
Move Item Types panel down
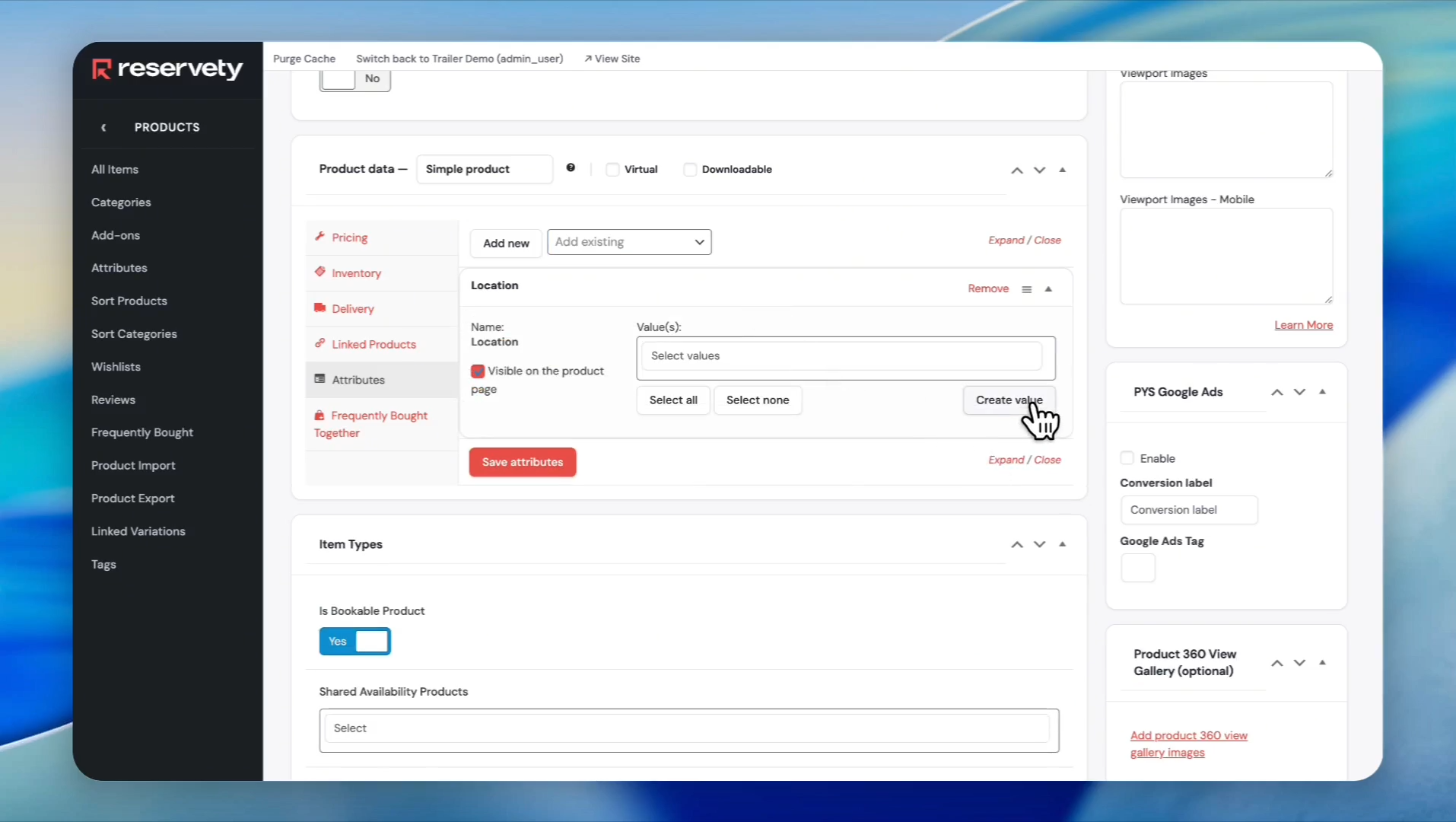pyautogui.click(x=1039, y=545)
